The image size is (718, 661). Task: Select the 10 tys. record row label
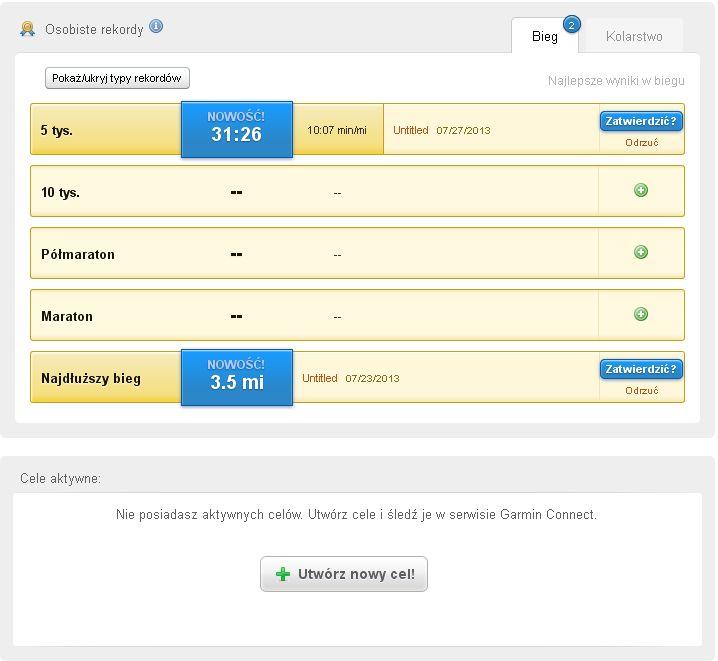pyautogui.click(x=60, y=192)
